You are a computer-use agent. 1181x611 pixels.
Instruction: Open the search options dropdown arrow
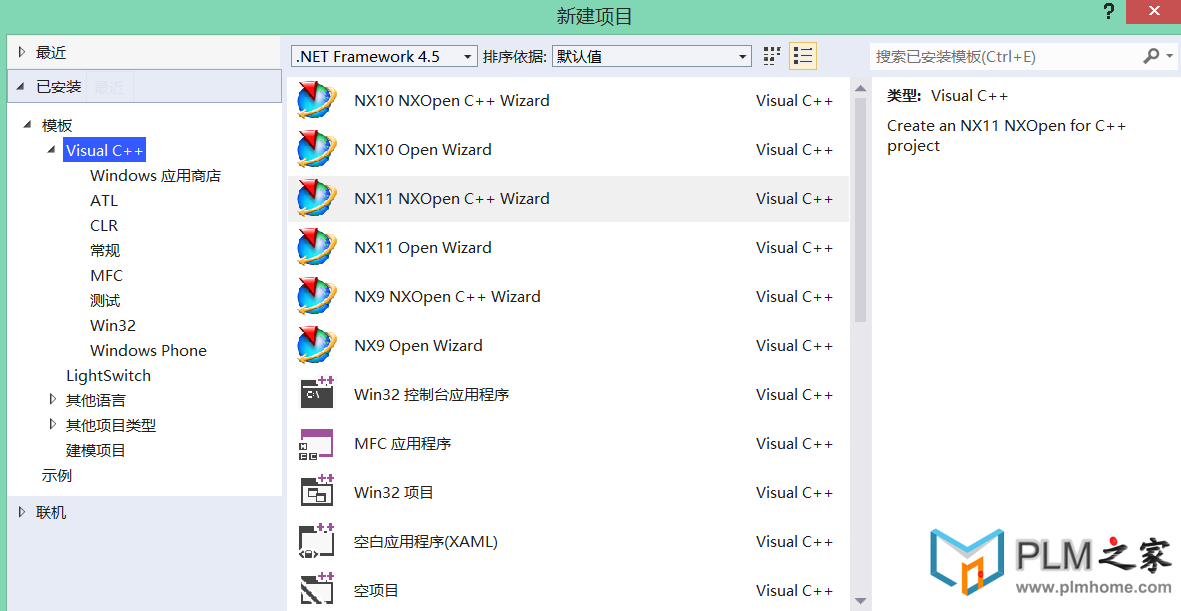[1169, 56]
